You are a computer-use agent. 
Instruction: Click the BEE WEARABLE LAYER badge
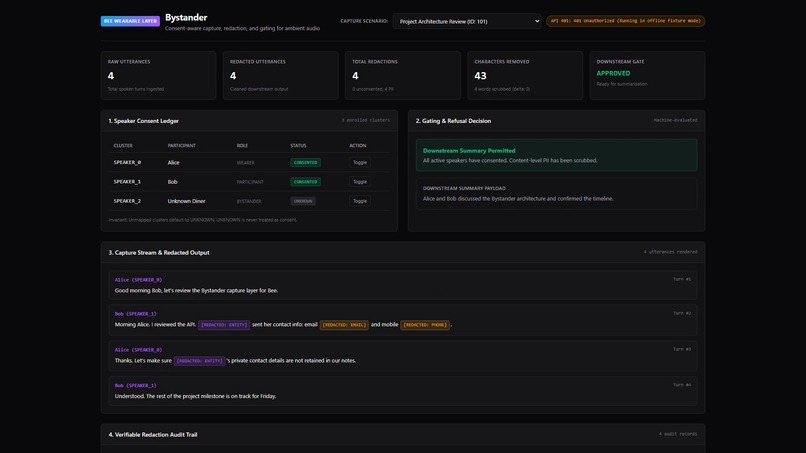click(130, 21)
